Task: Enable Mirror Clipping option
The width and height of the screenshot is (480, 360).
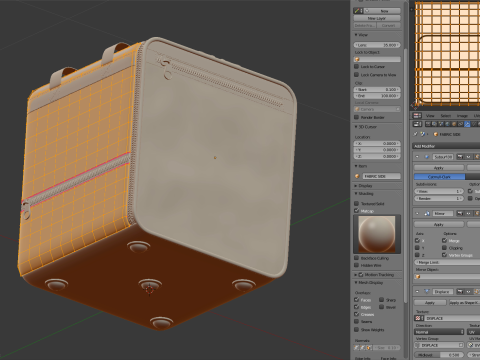Action: 444,248
